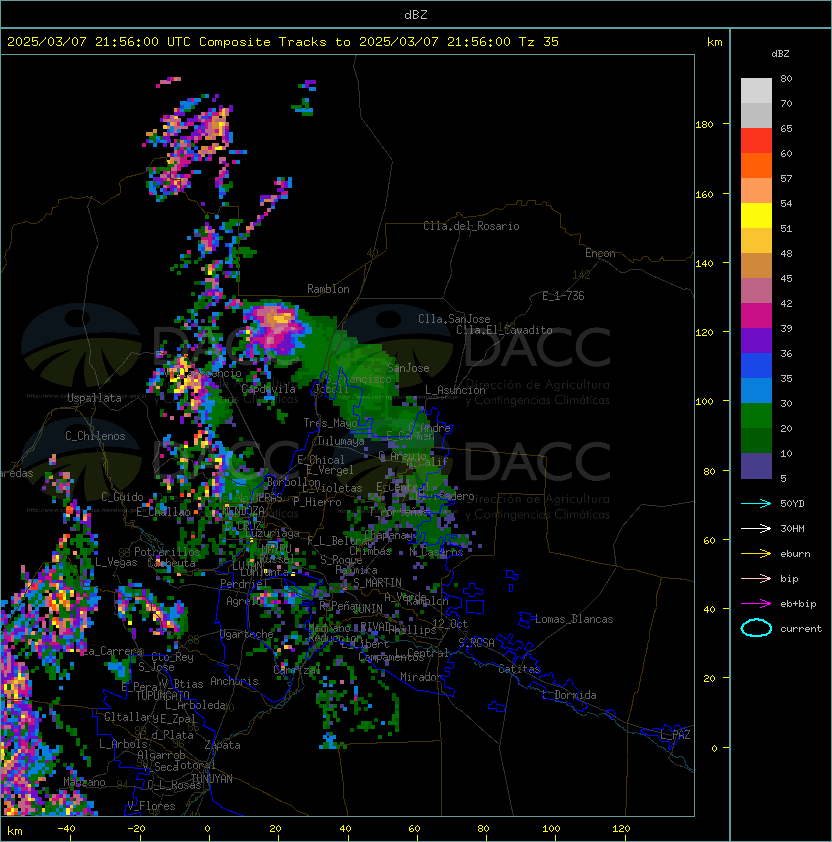Viewport: 832px width, 842px height.
Task: Click the 'Lomas_Blancas' map label
Action: pos(574,619)
